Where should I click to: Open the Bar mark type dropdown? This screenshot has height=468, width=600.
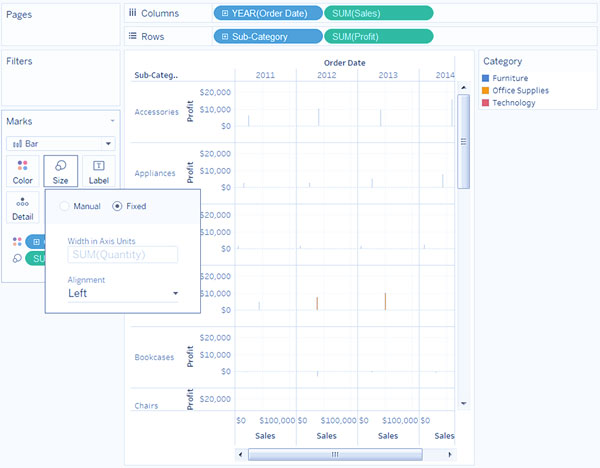point(60,144)
